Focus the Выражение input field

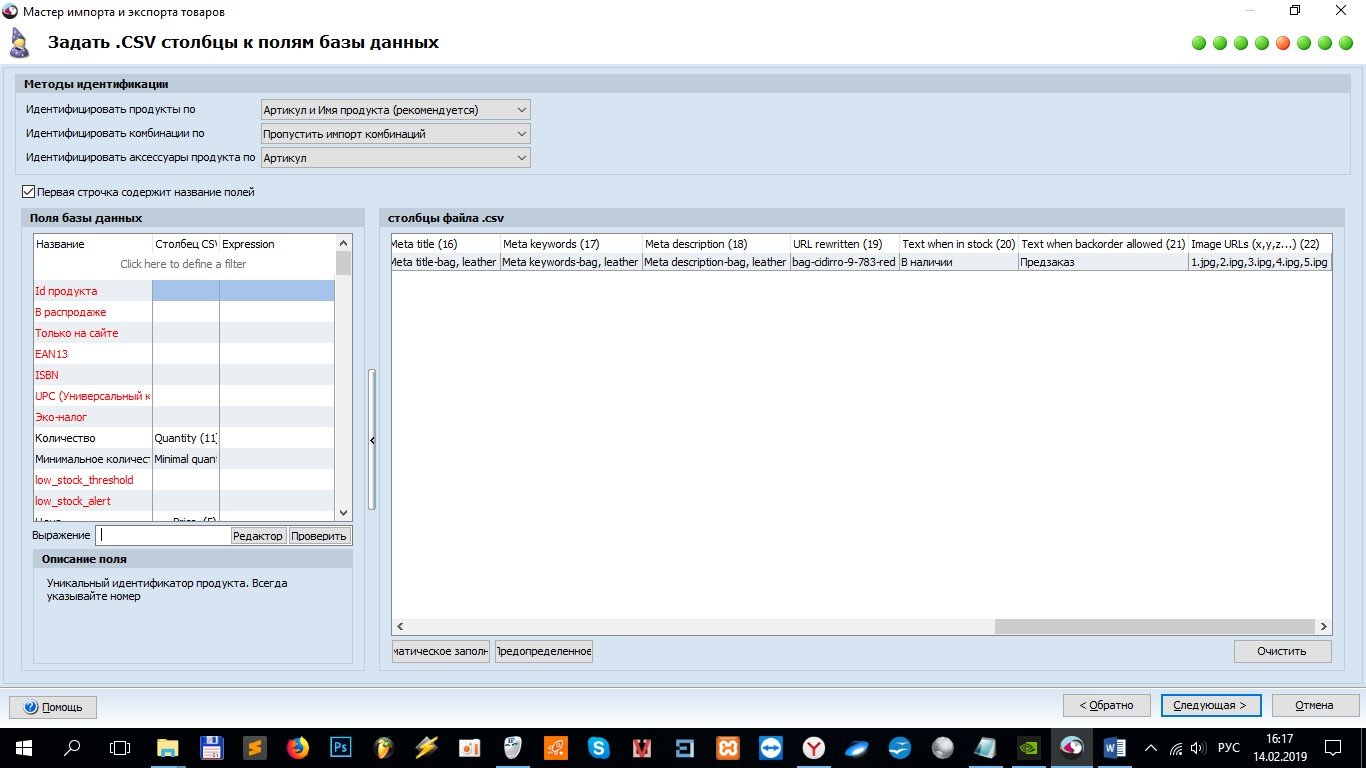pos(164,536)
